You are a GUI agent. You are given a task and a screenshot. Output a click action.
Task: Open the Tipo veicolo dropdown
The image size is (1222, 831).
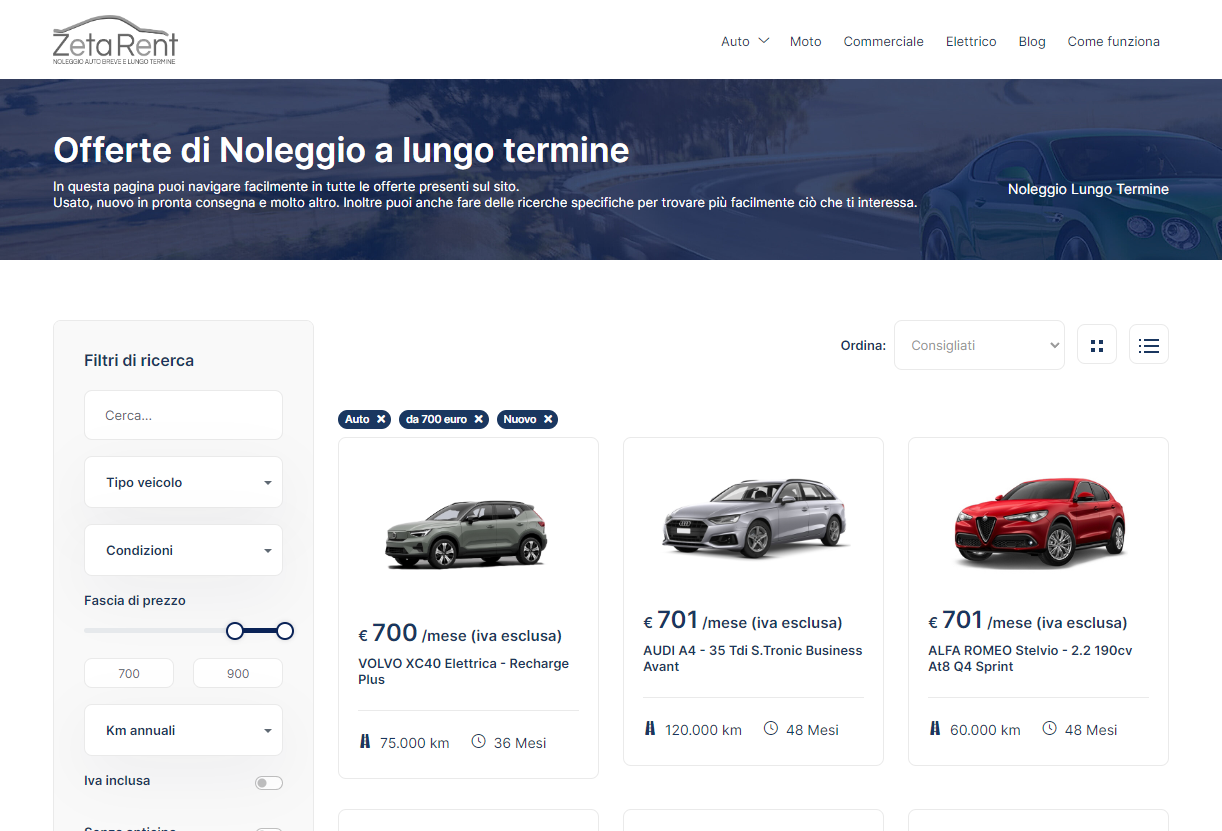183,482
